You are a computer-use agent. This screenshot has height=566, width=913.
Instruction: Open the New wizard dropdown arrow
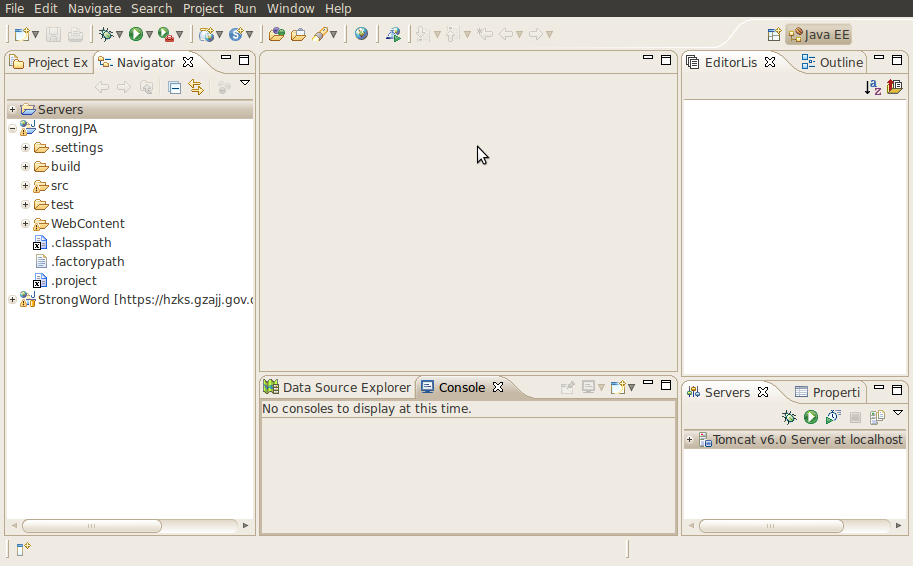point(35,34)
